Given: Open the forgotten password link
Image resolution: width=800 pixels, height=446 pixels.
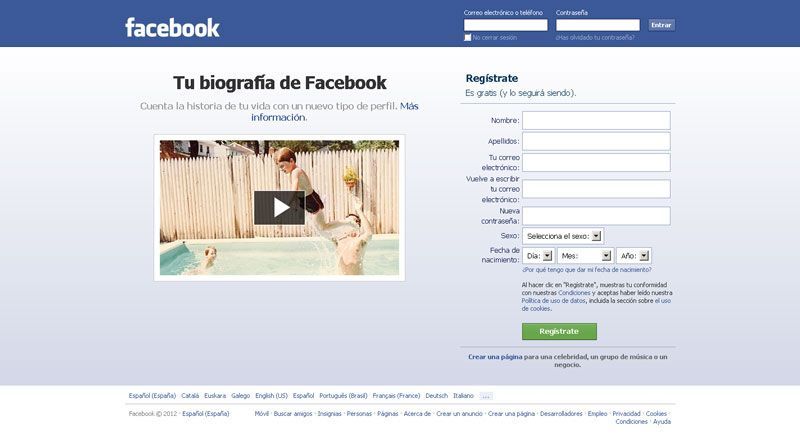Looking at the screenshot, I should [x=595, y=38].
